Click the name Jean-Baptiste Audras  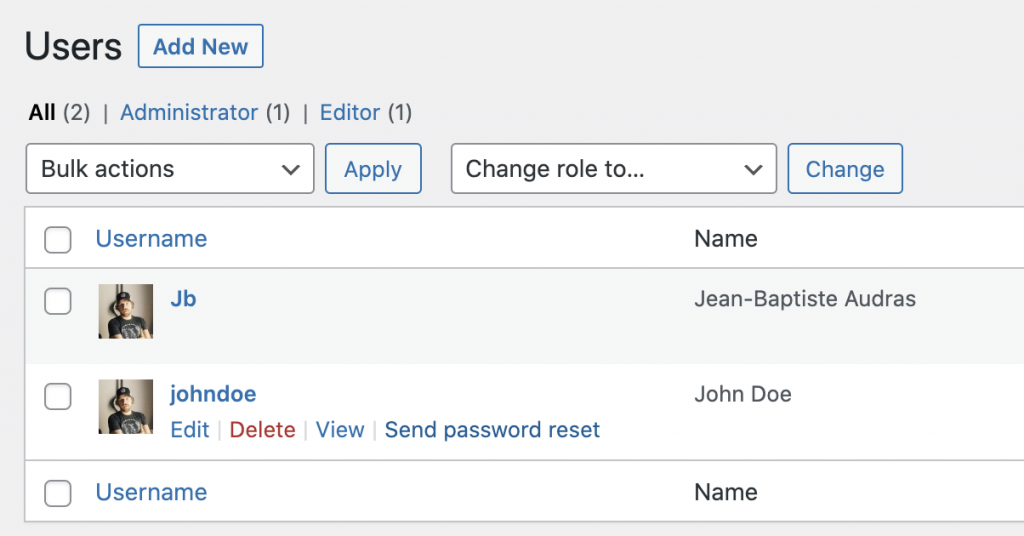pos(805,298)
